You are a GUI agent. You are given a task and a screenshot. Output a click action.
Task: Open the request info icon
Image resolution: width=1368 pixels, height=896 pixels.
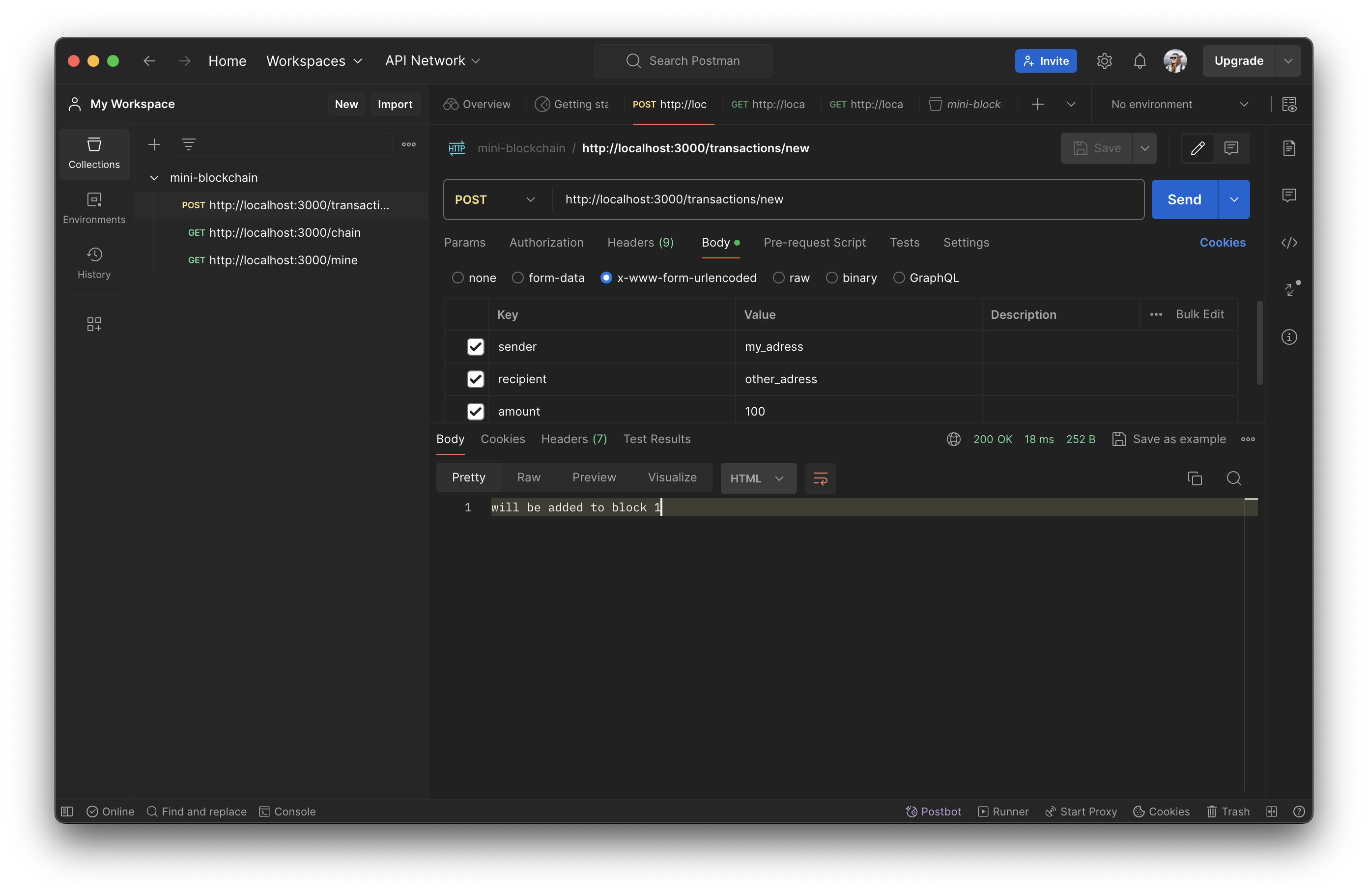[1289, 337]
